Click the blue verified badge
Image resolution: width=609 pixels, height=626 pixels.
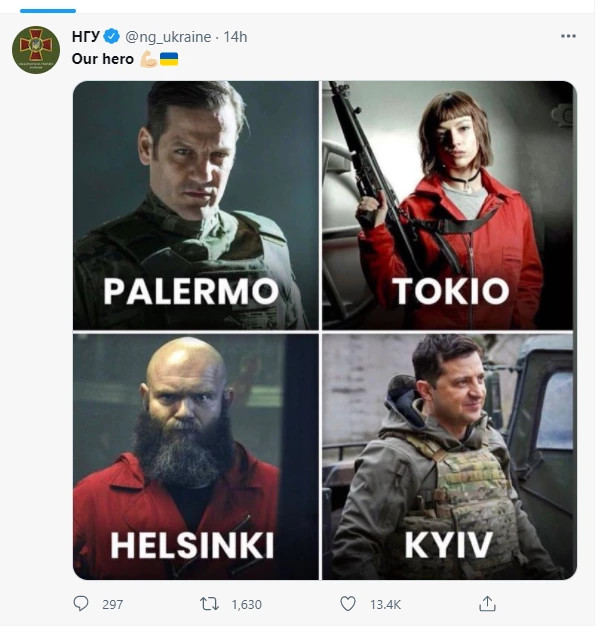pyautogui.click(x=111, y=36)
